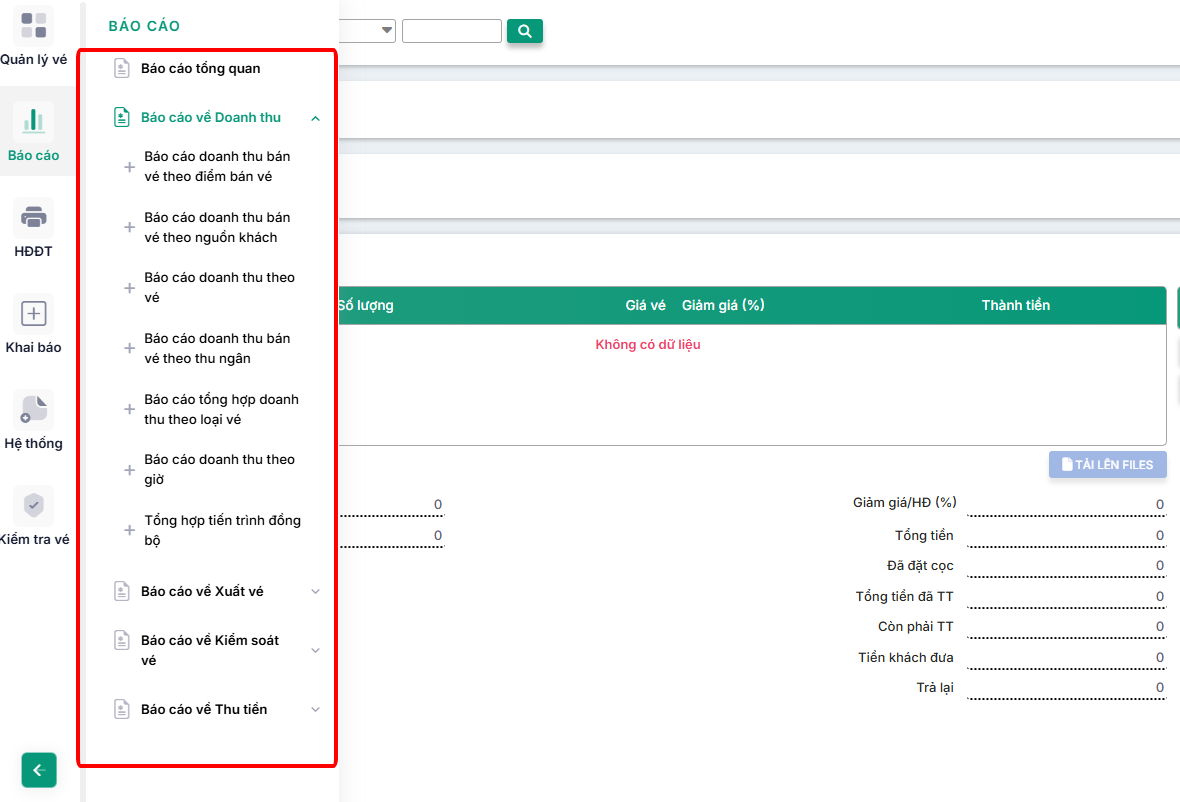This screenshot has height=802, width=1180.
Task: Click the search text input field
Action: point(451,31)
